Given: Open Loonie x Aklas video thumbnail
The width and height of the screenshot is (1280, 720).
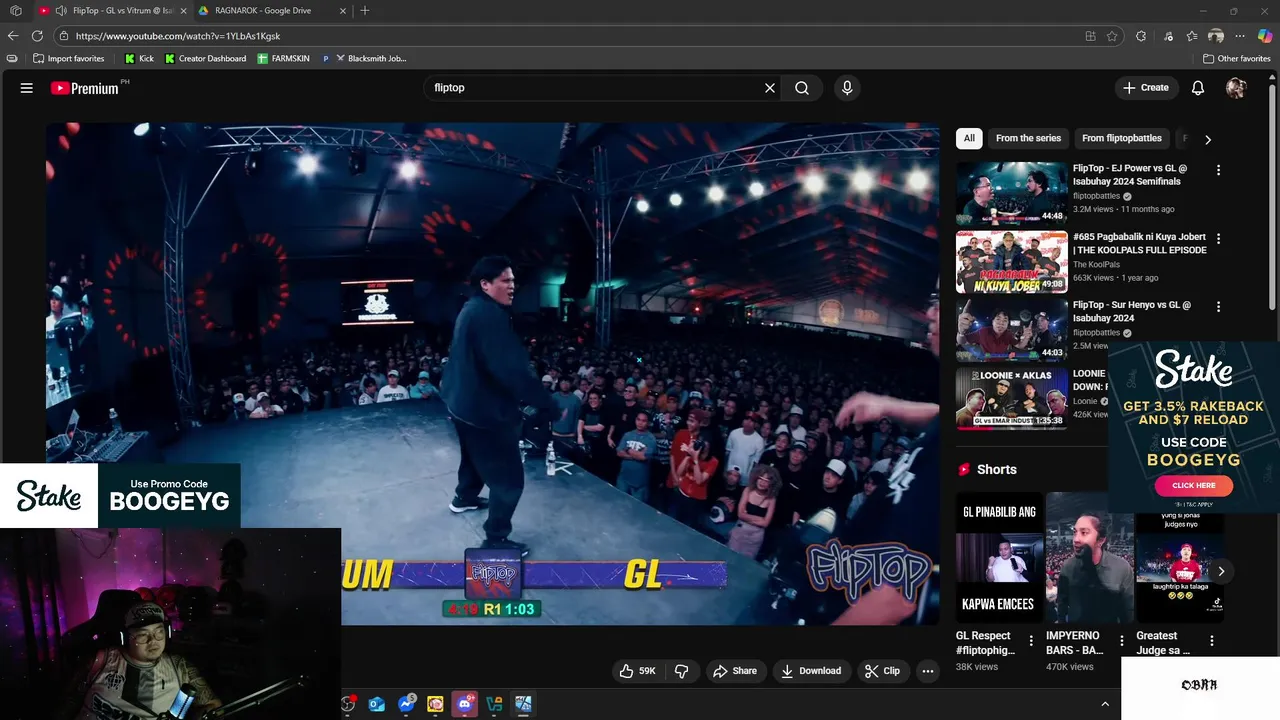Looking at the screenshot, I should (1011, 399).
